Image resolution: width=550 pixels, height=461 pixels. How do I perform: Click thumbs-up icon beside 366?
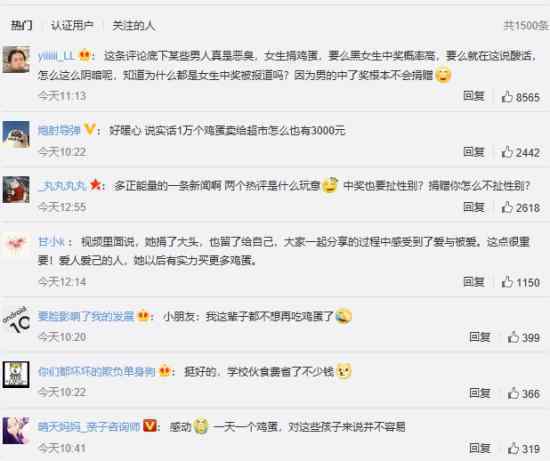513,393
